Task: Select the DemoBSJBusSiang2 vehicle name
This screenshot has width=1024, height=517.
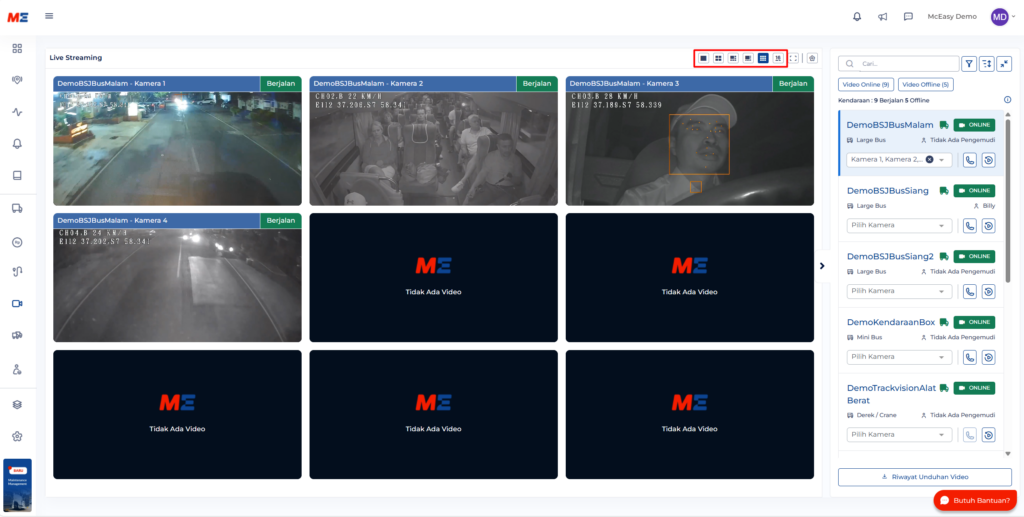Action: 890,256
